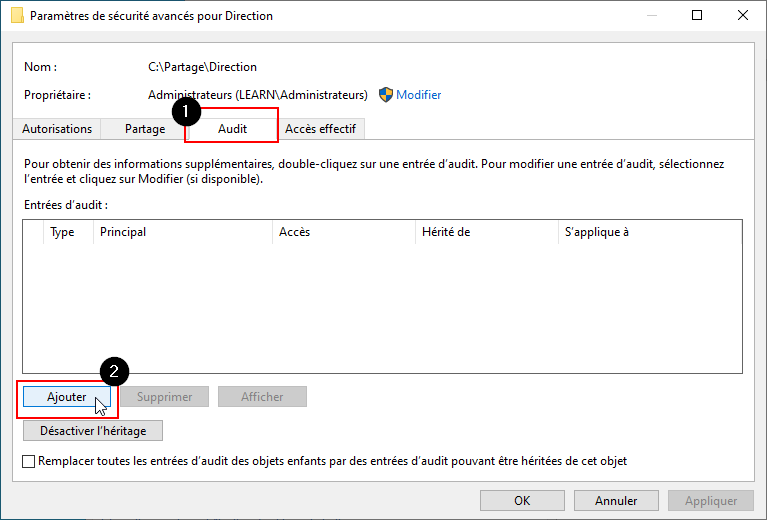Cancel with the Annuler button
The width and height of the screenshot is (767, 520).
[x=616, y=501]
